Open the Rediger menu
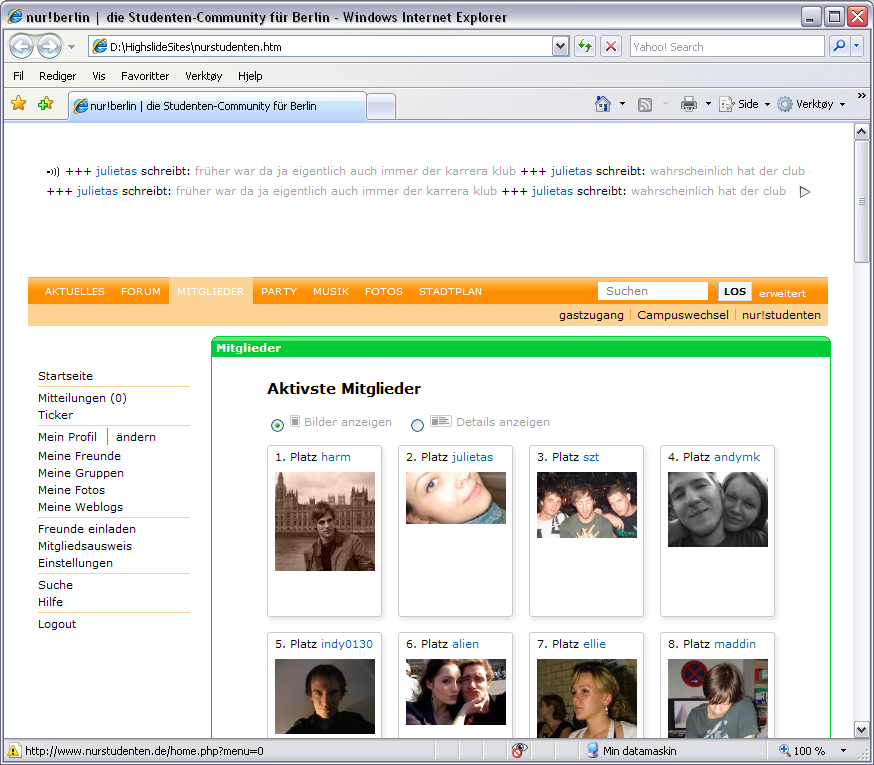874x765 pixels. [57, 76]
